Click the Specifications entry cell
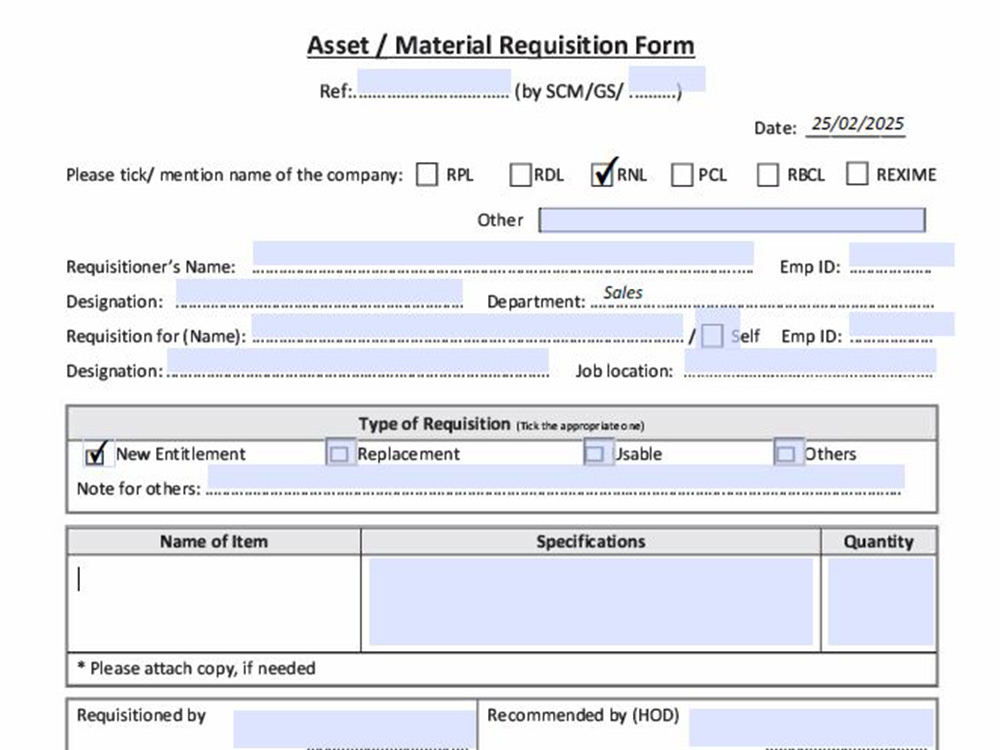Screen dimensions: 1000x750 coord(591,602)
